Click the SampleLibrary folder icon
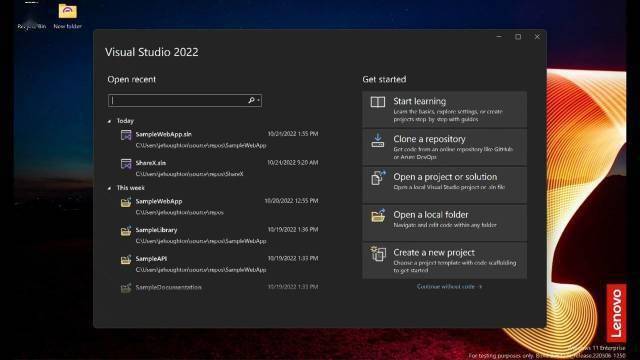640x360 pixels. point(126,231)
